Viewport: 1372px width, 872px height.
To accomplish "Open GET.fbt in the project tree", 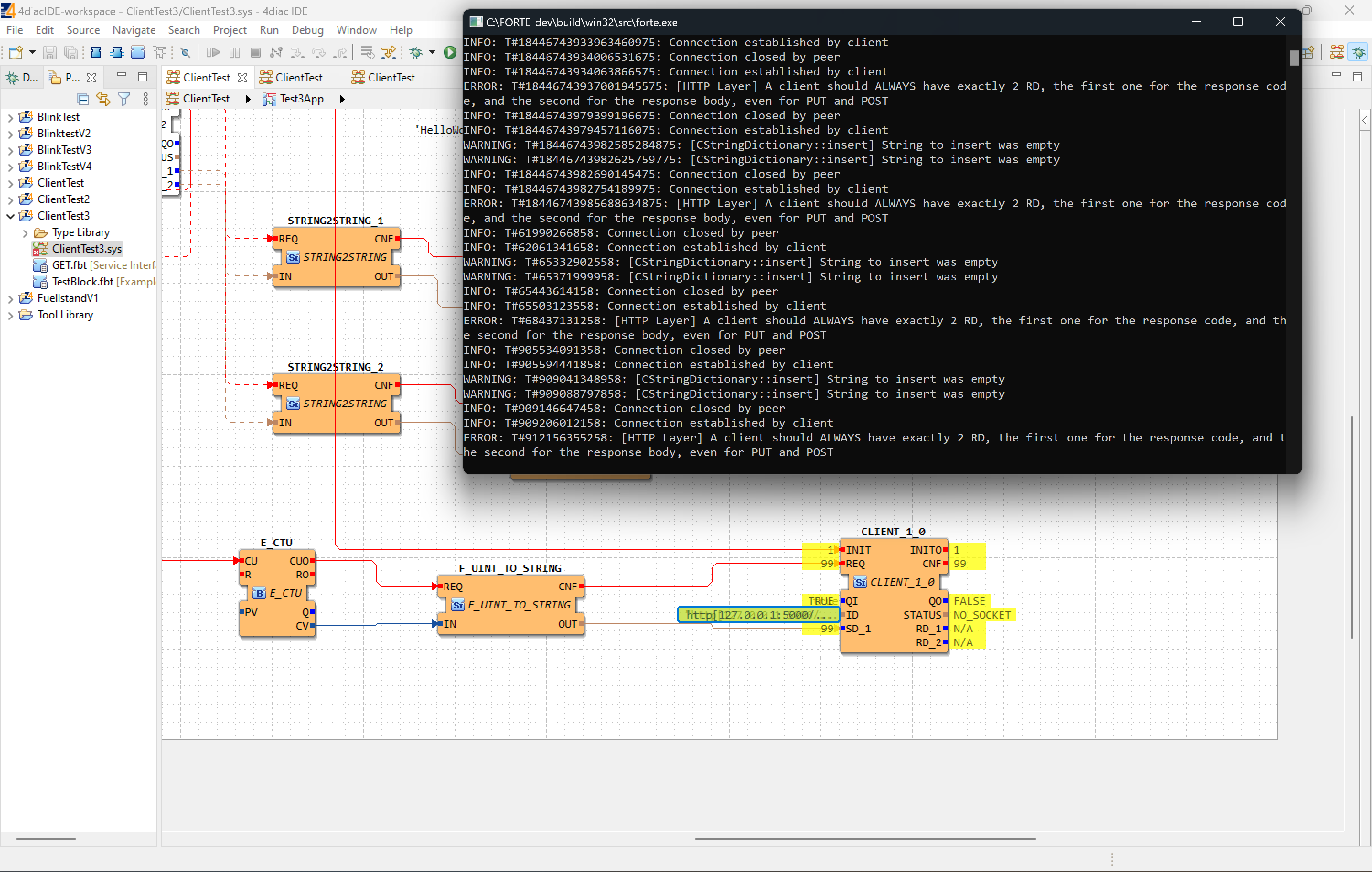I will (69, 265).
